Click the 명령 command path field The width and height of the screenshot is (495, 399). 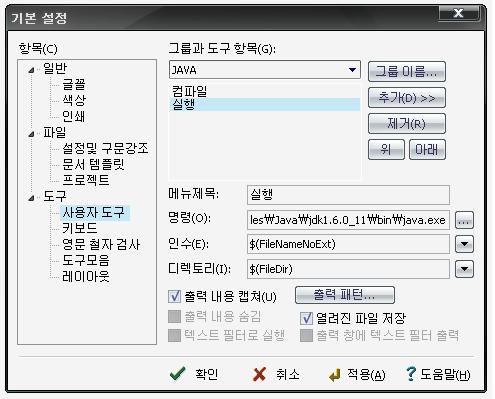tap(348, 220)
